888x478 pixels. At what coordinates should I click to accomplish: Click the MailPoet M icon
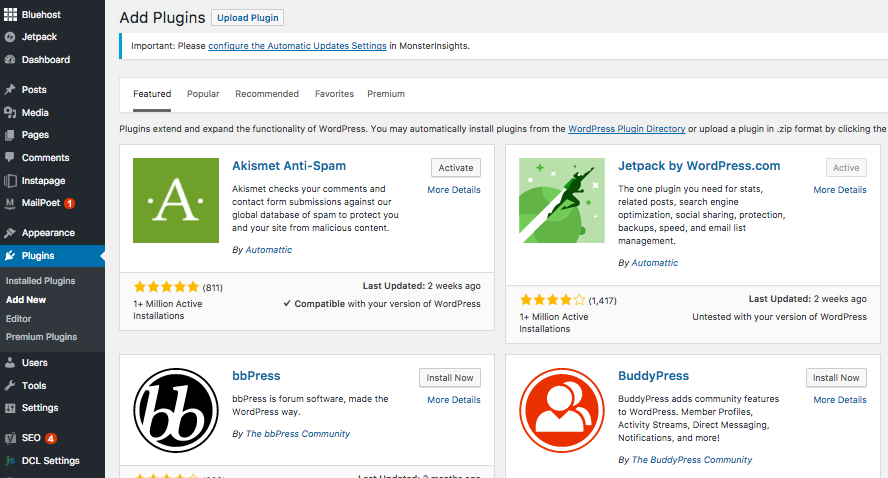point(10,203)
